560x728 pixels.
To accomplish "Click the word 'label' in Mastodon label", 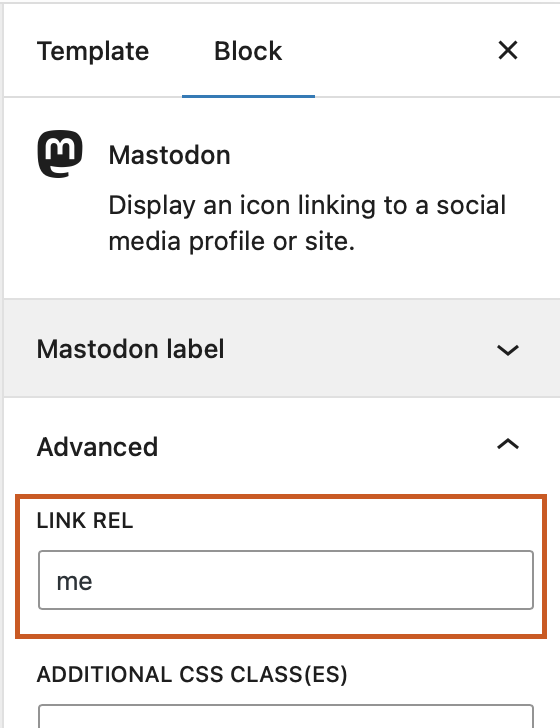I will [195, 349].
